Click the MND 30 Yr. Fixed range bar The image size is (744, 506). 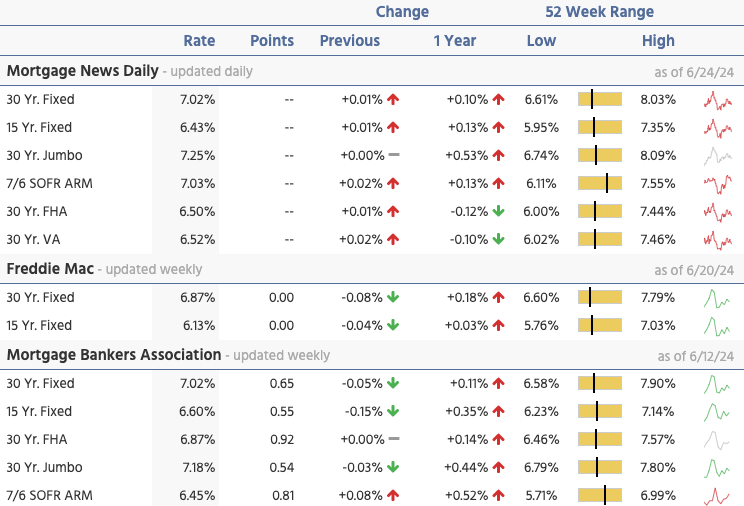pyautogui.click(x=600, y=100)
